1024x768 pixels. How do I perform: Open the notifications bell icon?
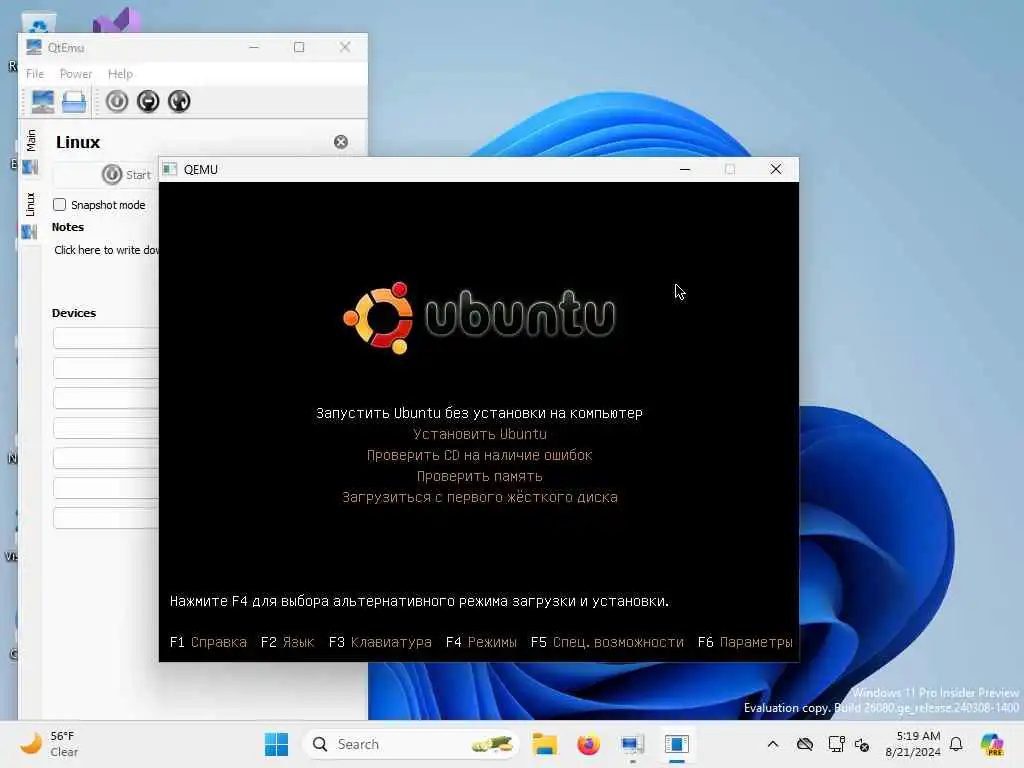click(956, 744)
